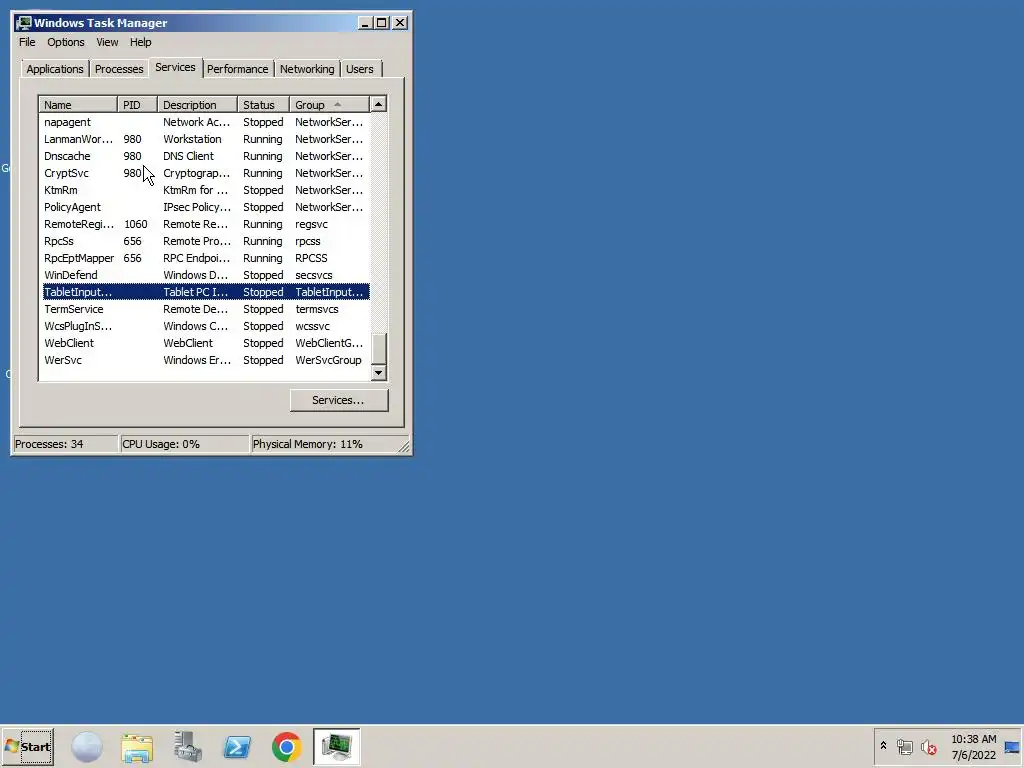Image resolution: width=1024 pixels, height=768 pixels.
Task: Minimize the Task Manager window
Action: (365, 23)
